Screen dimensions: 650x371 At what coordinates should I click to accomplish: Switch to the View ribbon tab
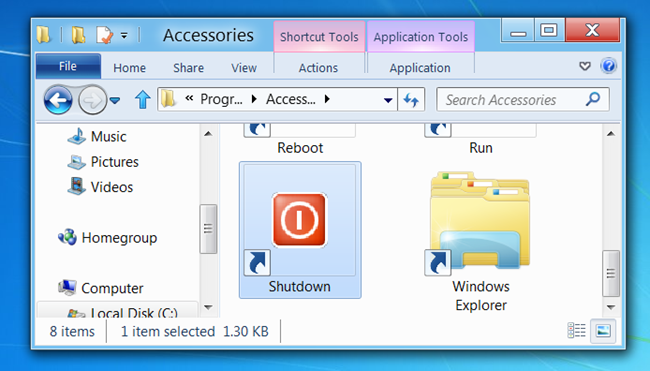click(x=244, y=68)
